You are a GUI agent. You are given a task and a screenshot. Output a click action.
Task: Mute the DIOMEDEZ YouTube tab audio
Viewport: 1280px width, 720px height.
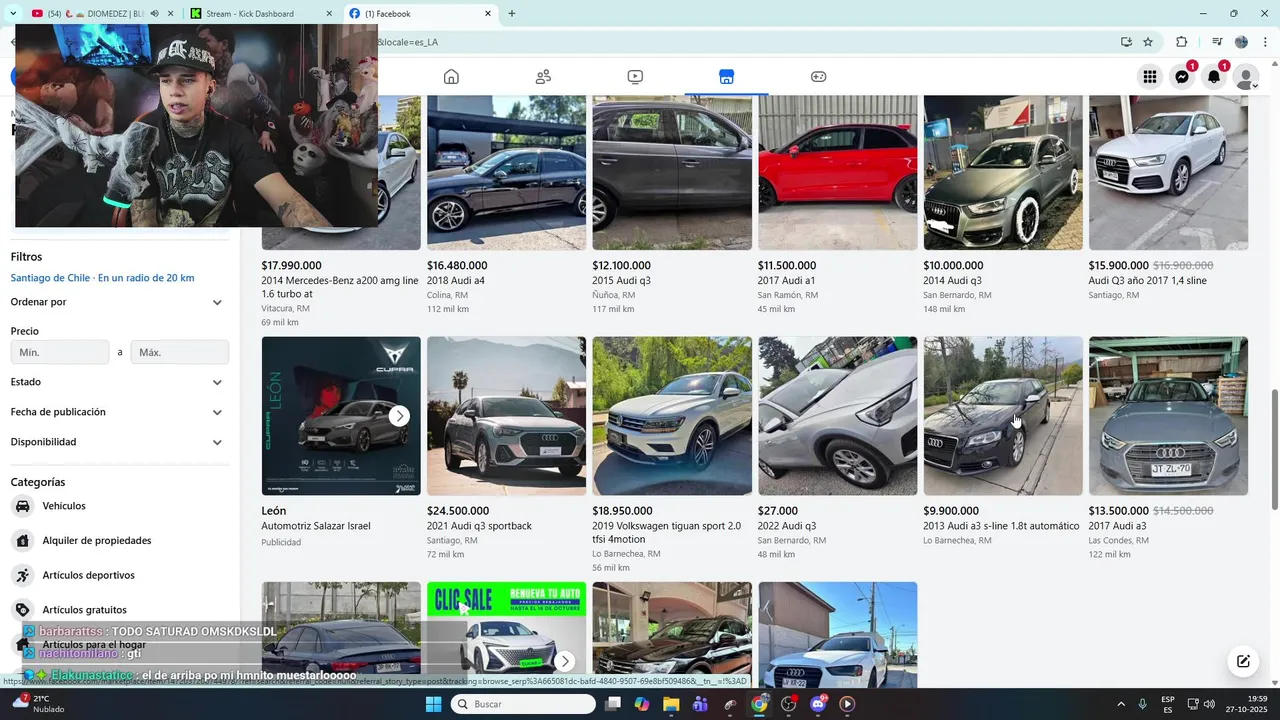[155, 14]
